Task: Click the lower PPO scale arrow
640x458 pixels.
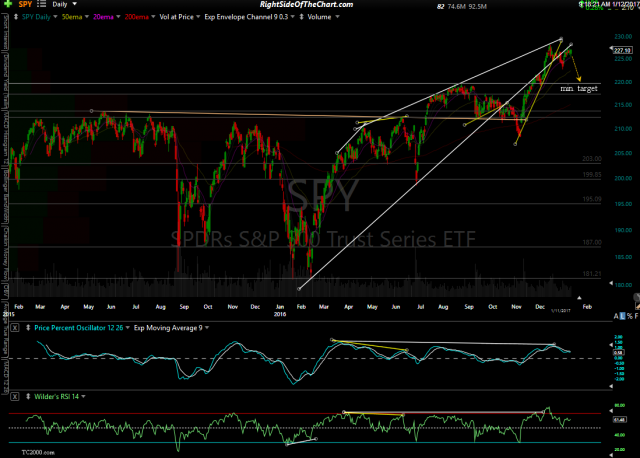Action: pyautogui.click(x=611, y=386)
